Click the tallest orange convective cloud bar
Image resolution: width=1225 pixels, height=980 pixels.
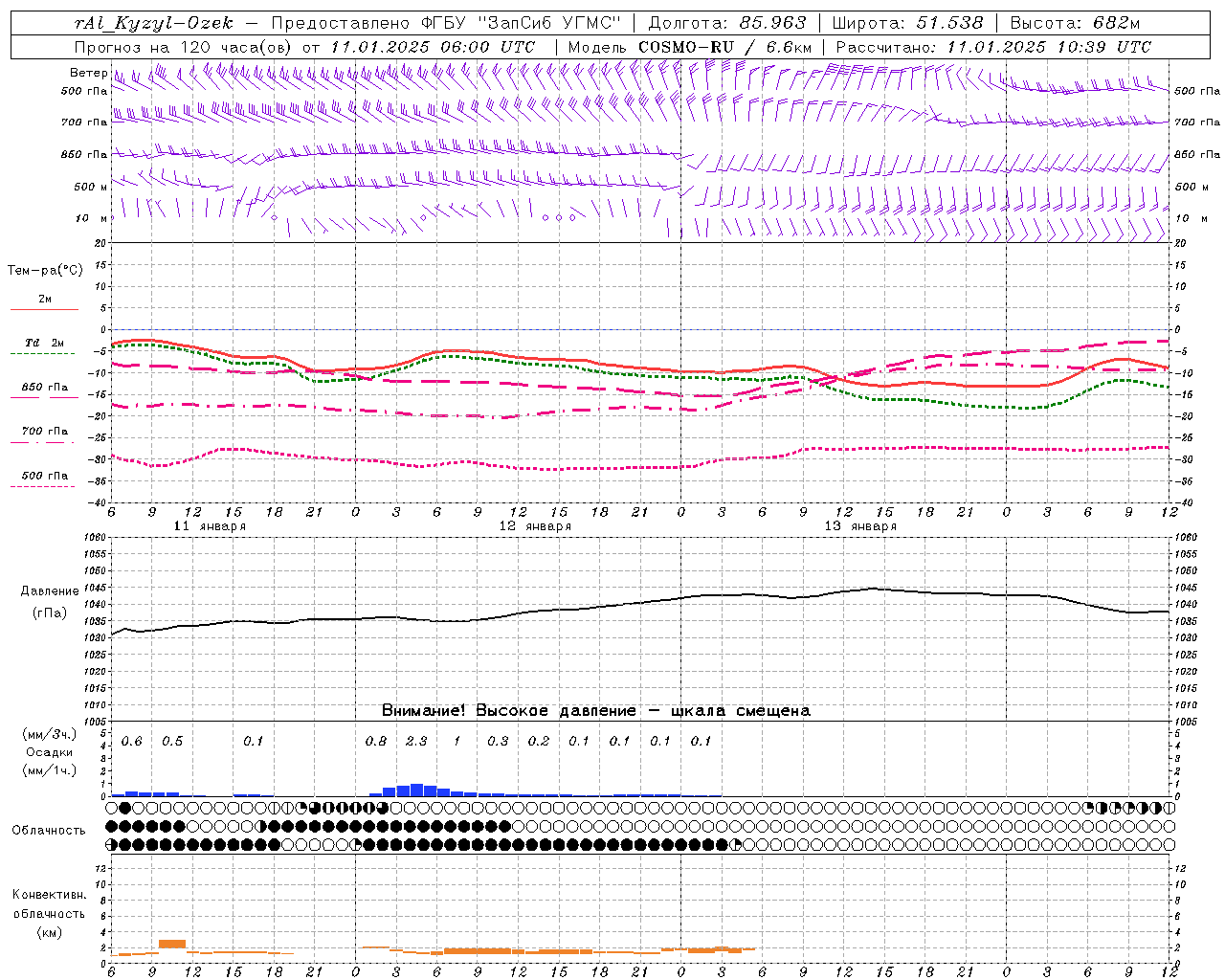(172, 945)
